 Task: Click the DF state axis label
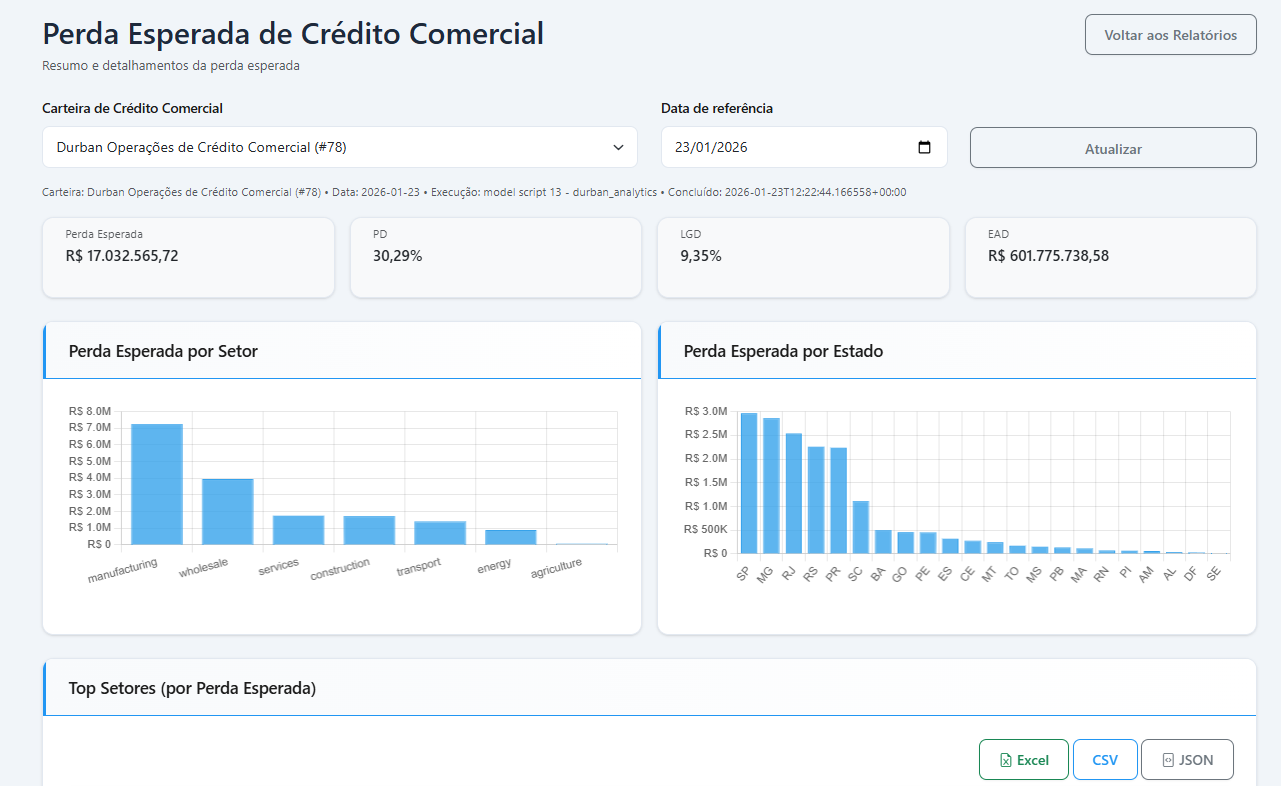(x=1192, y=573)
